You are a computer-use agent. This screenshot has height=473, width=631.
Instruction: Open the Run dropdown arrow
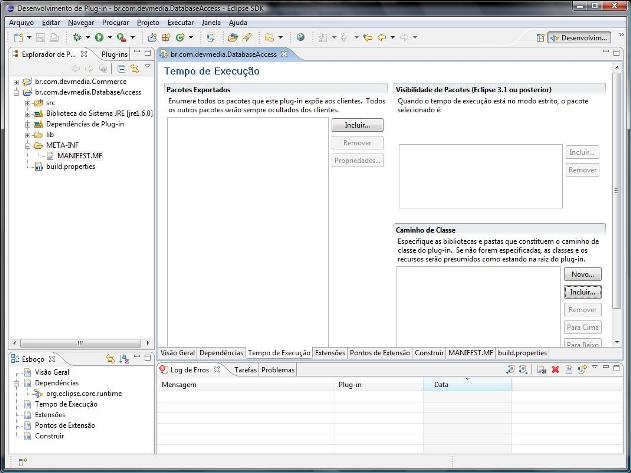109,38
